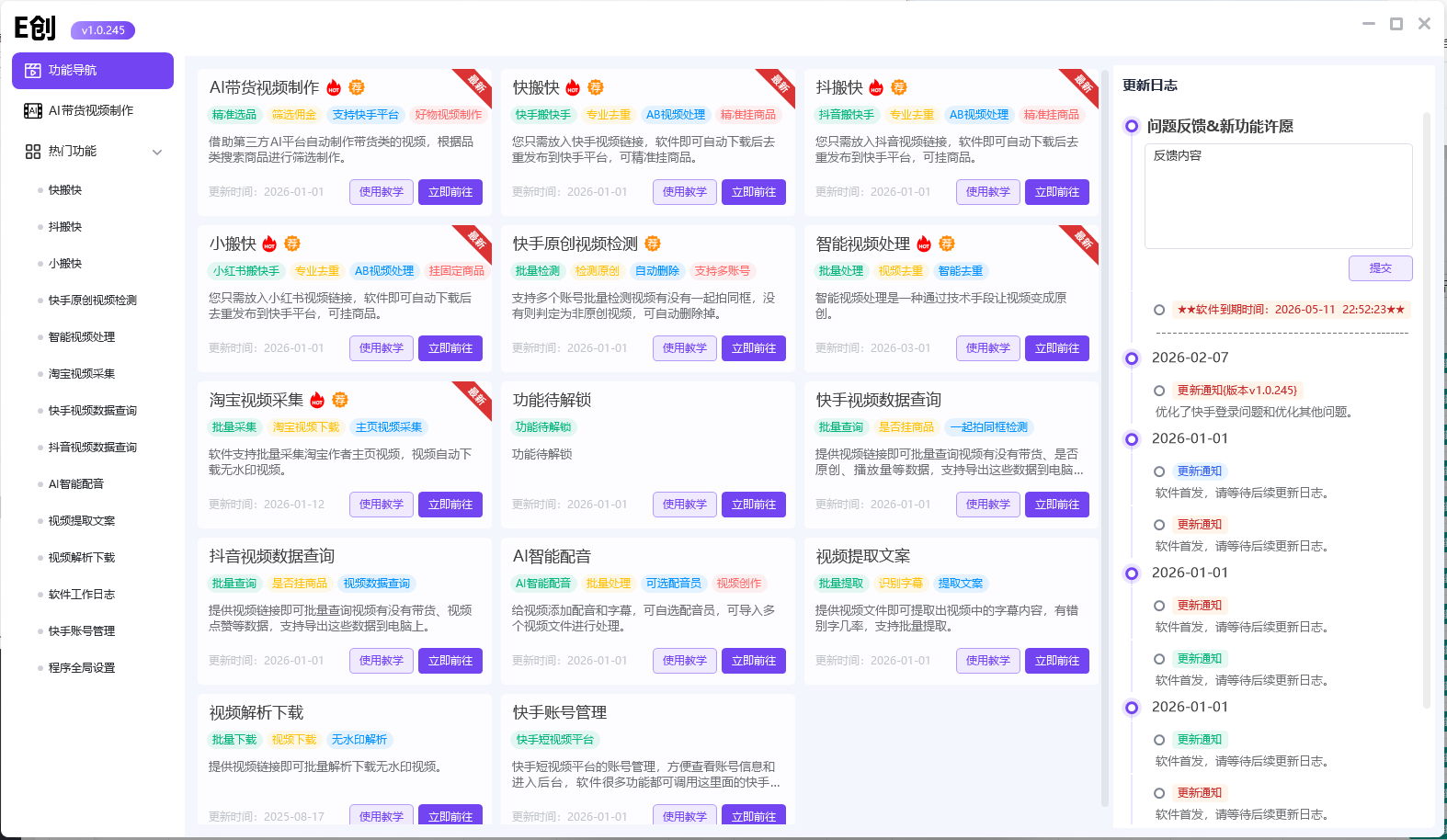Open 智能视频处理 sidebar item

(x=82, y=337)
